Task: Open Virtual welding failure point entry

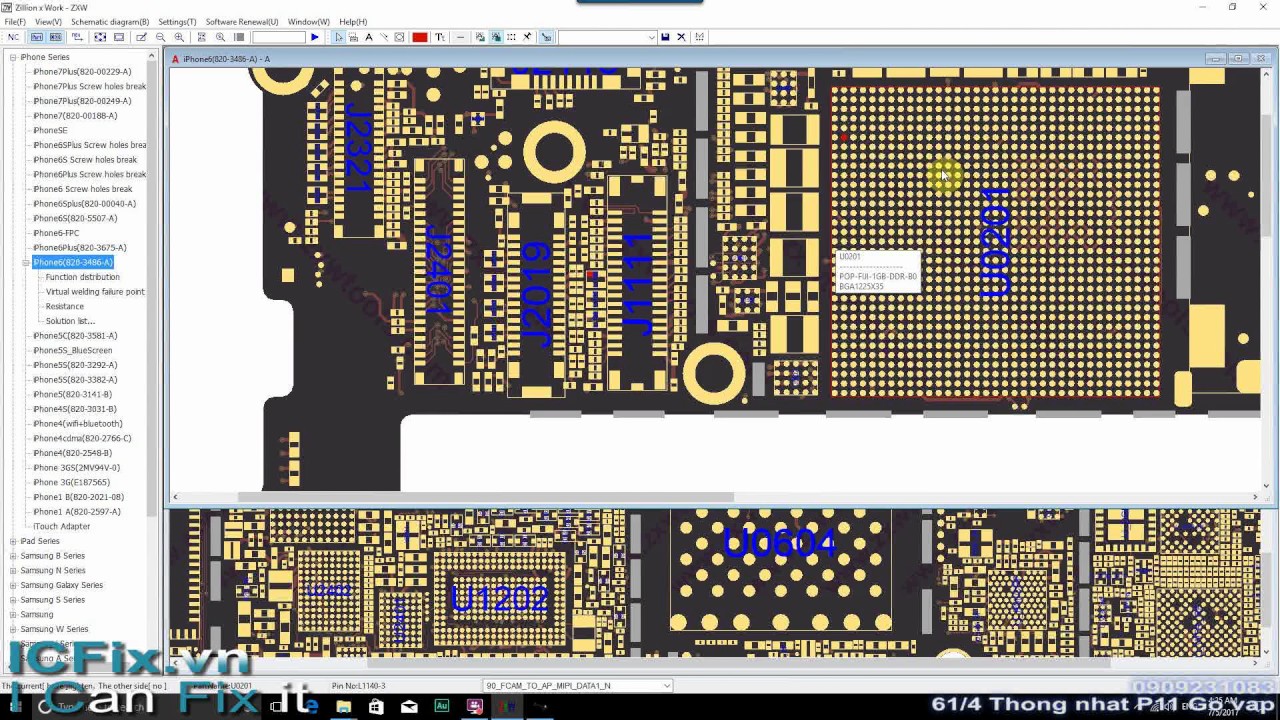Action: click(x=95, y=292)
